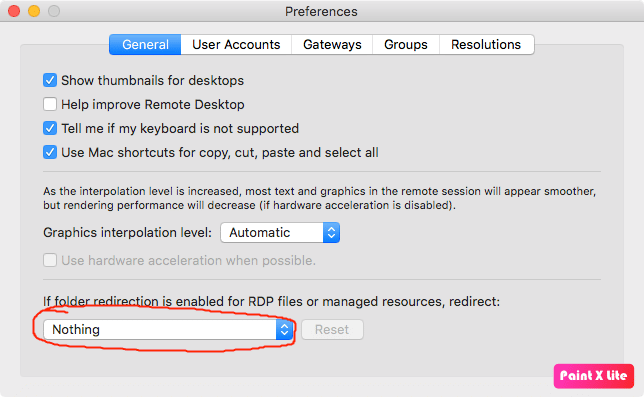Viewport: 644px width, 397px height.
Task: Toggle Tell me if keyboard not supported
Action: point(50,128)
